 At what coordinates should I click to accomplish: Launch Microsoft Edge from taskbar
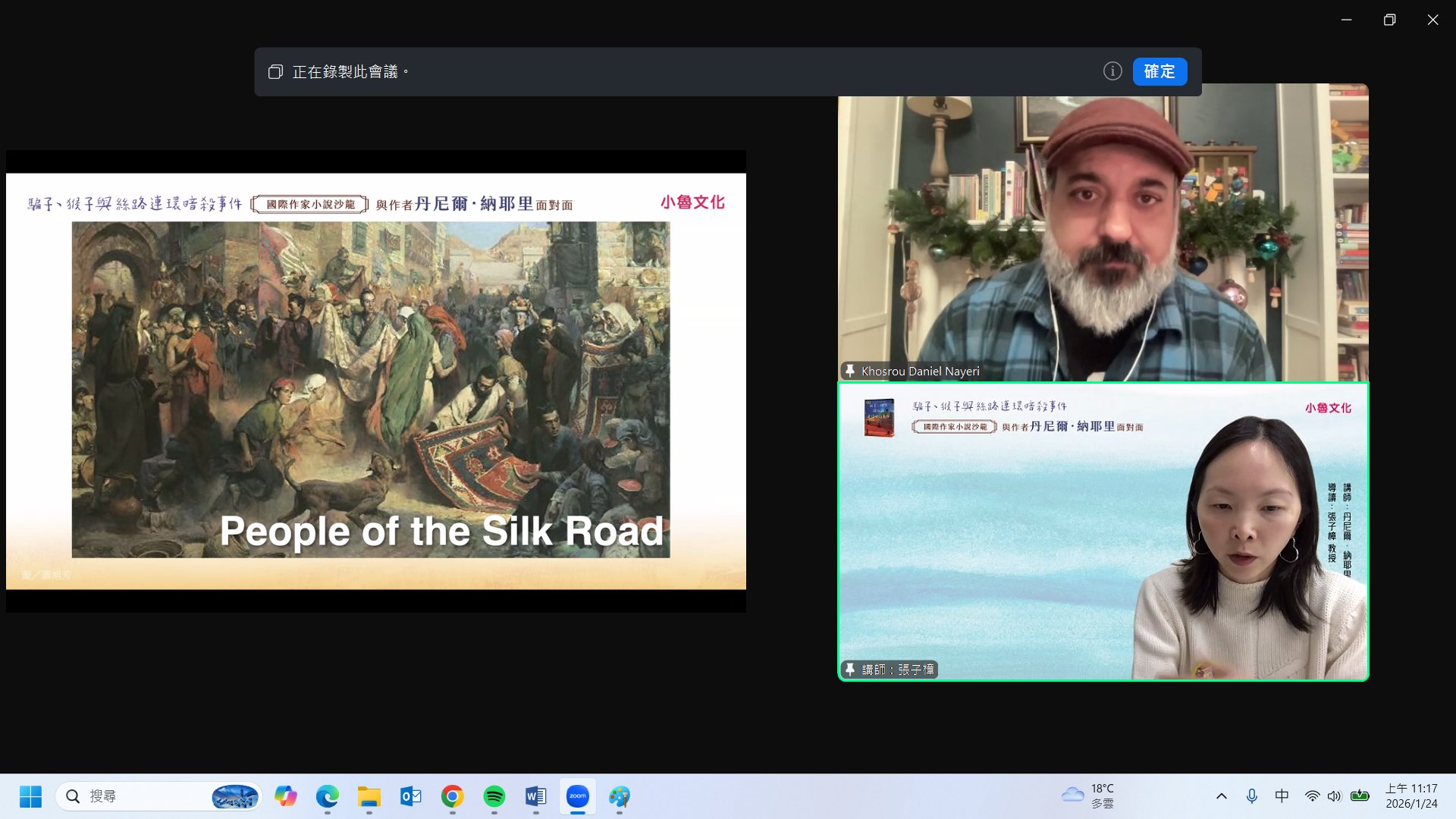pyautogui.click(x=327, y=796)
